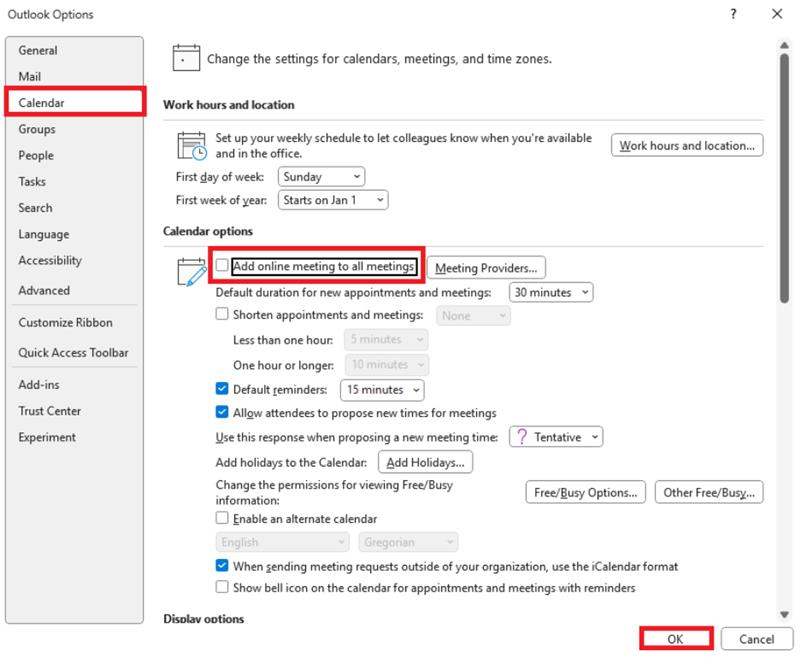Select the Calendar category
The height and width of the screenshot is (657, 800).
pyautogui.click(x=74, y=103)
